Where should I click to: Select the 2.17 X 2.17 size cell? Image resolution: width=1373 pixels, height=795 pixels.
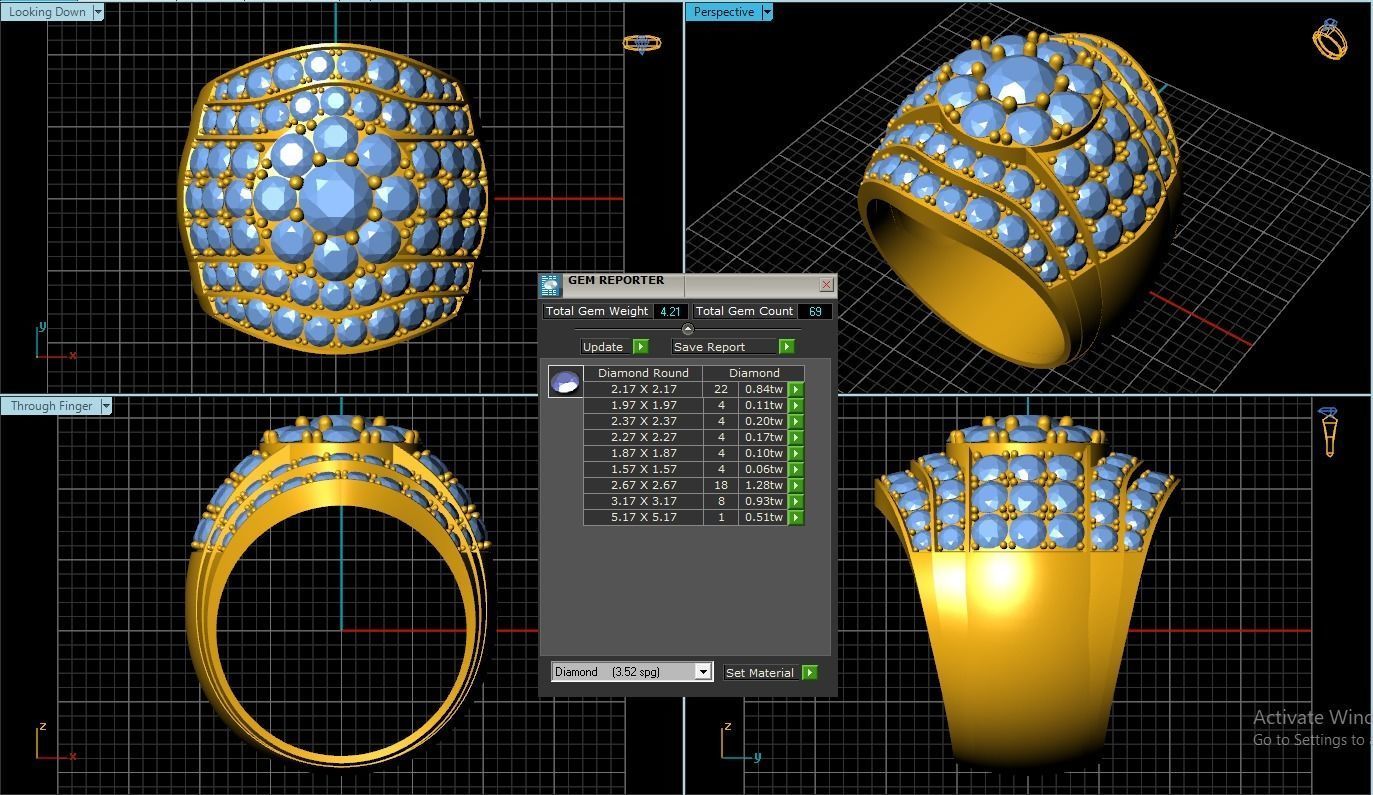643,389
